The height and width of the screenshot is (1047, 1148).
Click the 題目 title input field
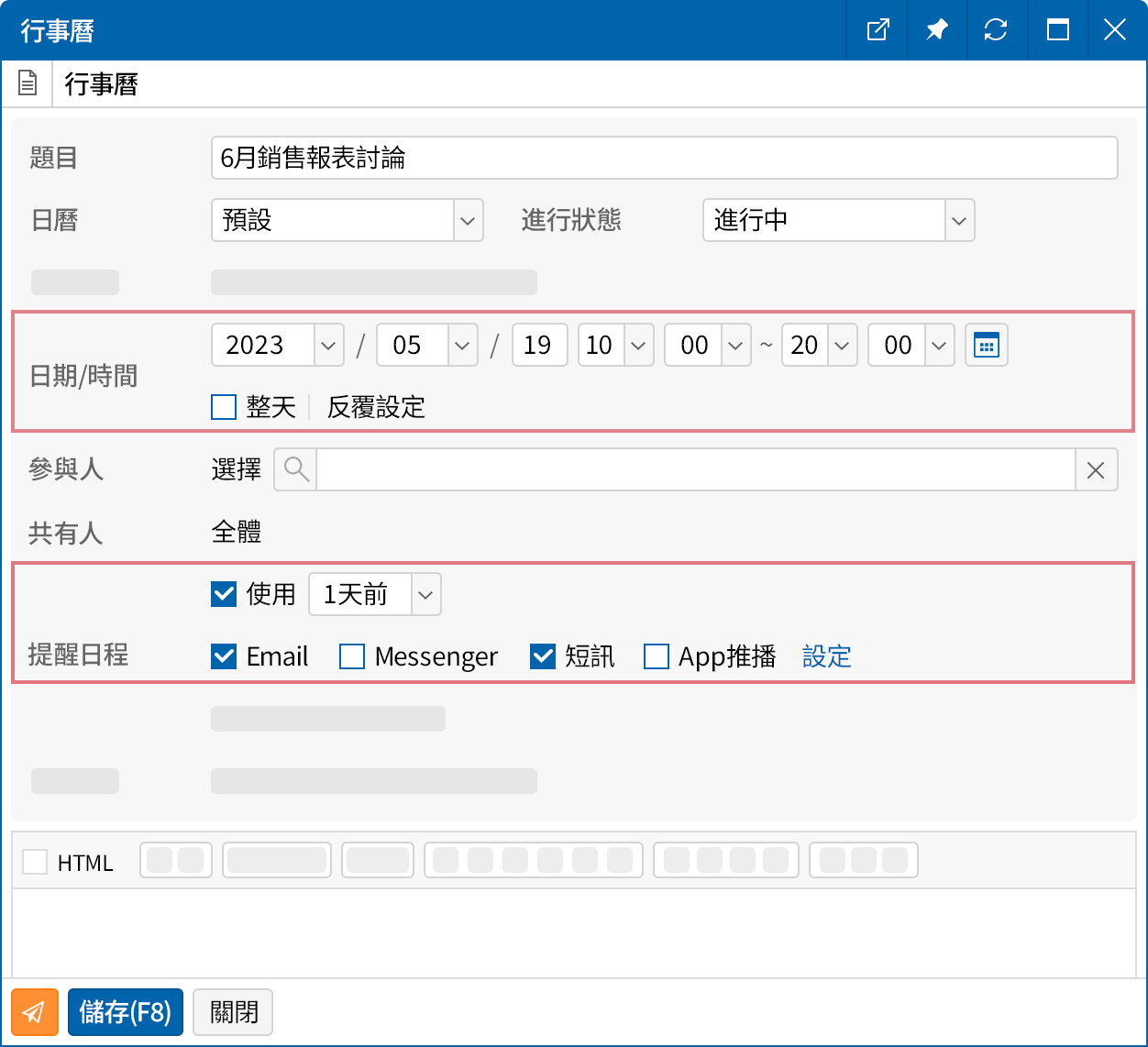click(x=664, y=158)
